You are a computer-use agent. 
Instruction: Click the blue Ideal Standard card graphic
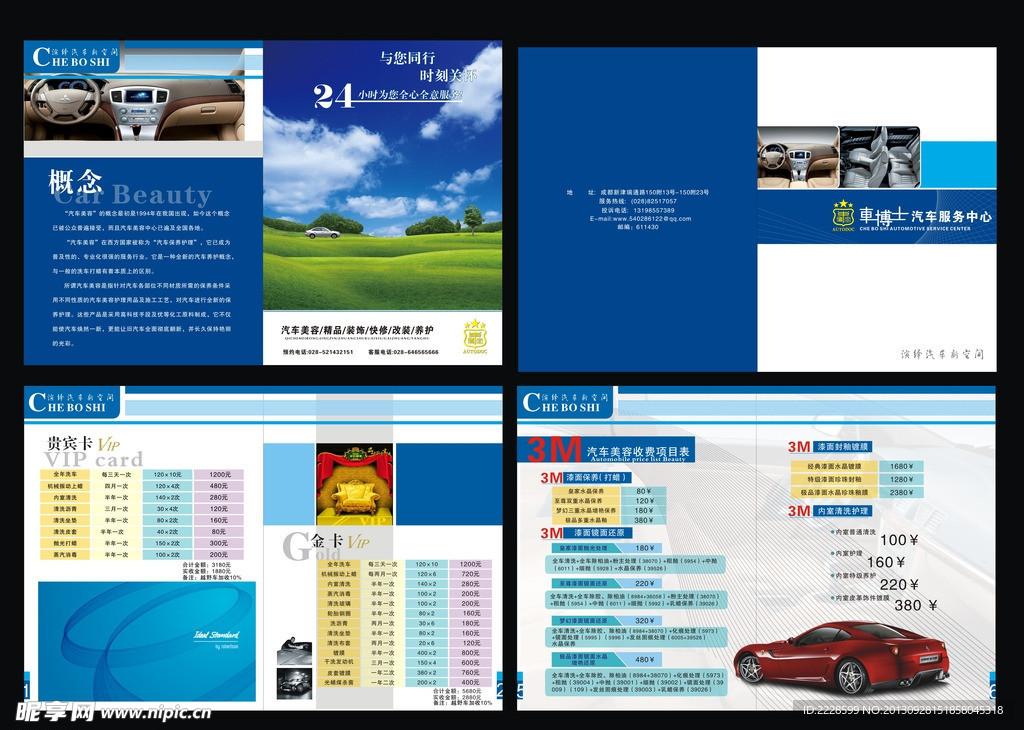point(147,641)
